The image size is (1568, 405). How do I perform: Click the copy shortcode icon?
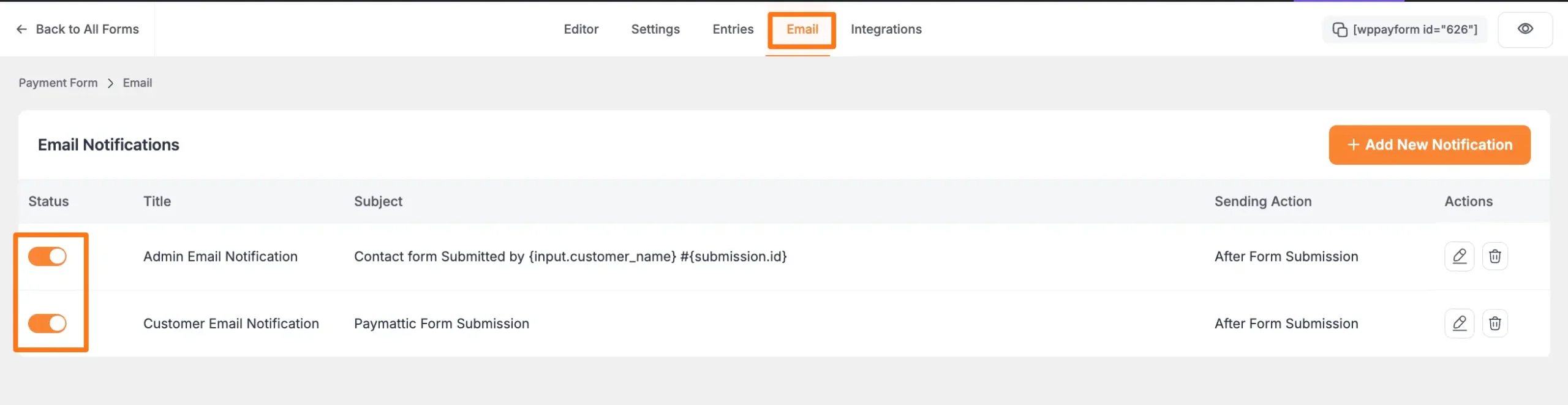pyautogui.click(x=1340, y=29)
